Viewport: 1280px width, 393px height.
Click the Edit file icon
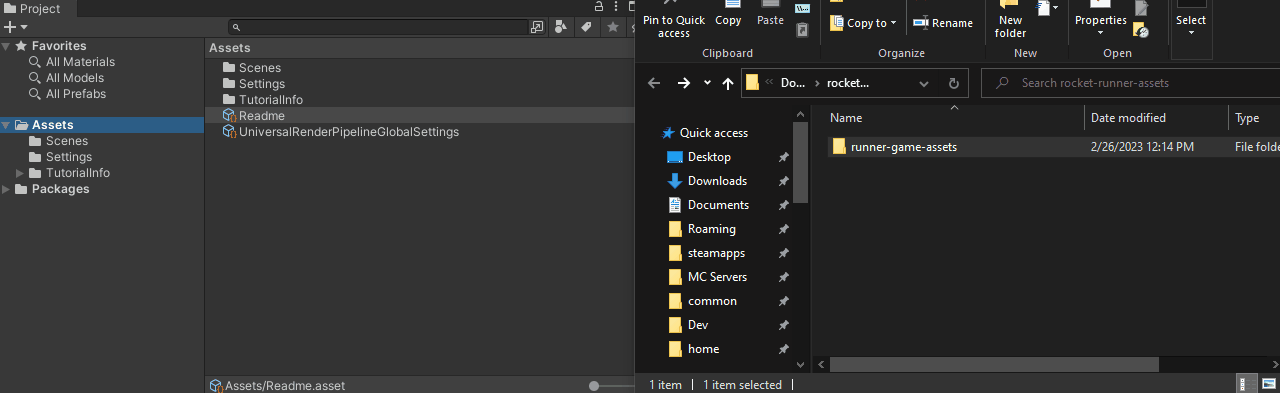coord(1141,8)
